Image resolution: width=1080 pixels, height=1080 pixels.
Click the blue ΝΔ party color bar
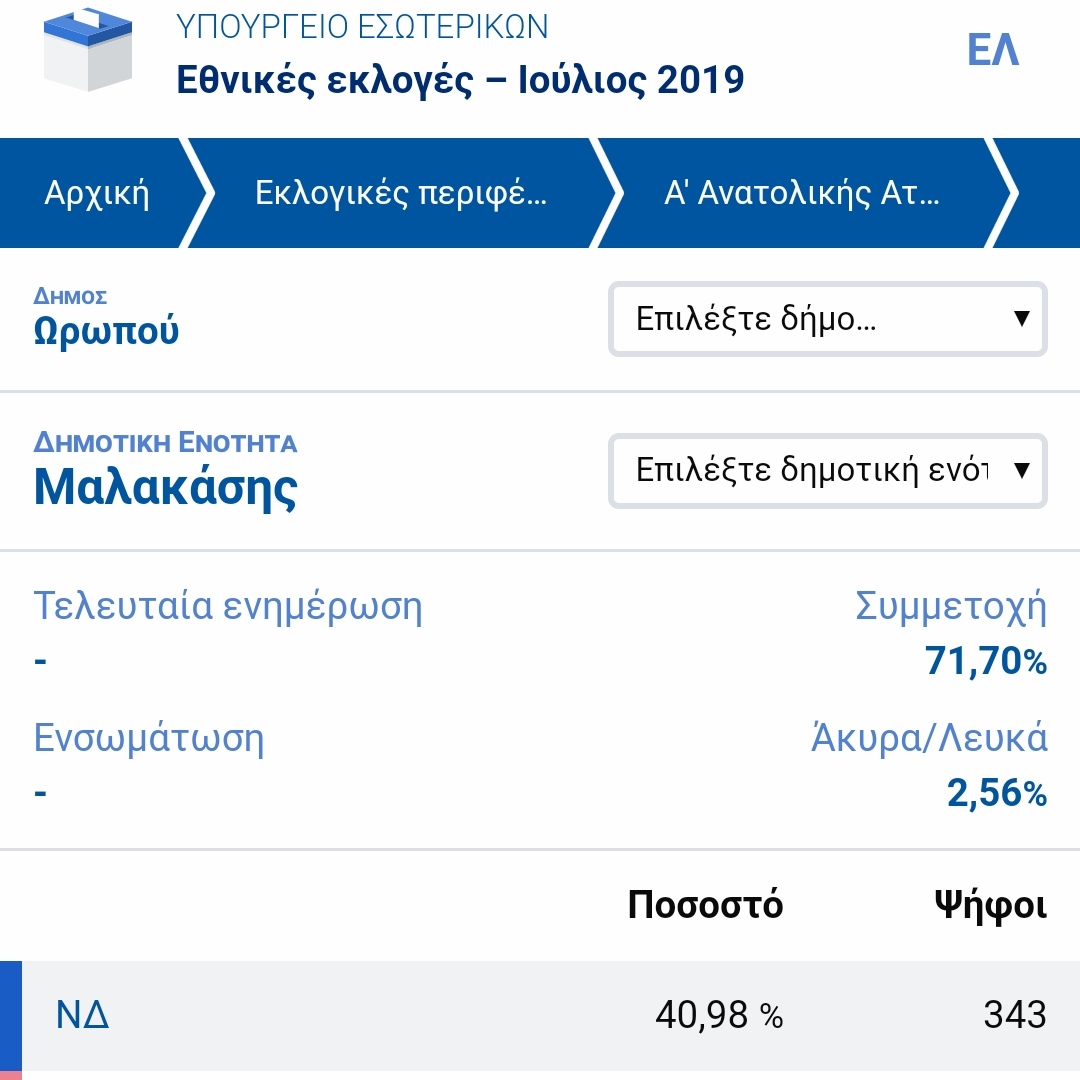tap(10, 1015)
